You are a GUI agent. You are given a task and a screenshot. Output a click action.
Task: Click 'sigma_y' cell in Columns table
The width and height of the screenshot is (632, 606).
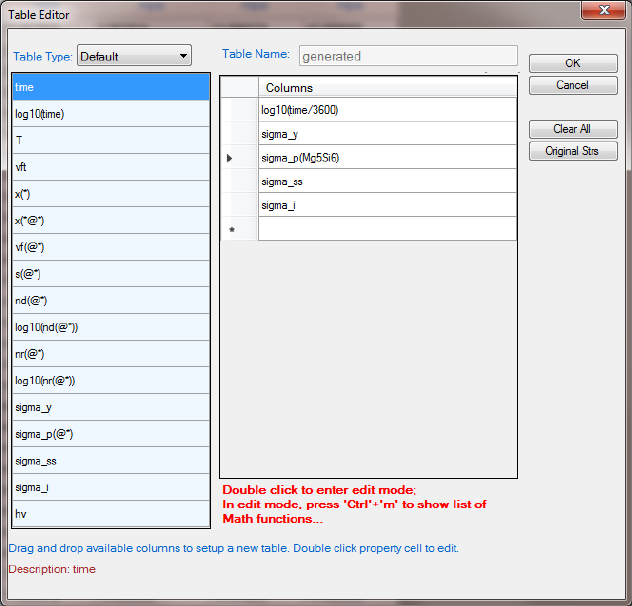pyautogui.click(x=387, y=134)
